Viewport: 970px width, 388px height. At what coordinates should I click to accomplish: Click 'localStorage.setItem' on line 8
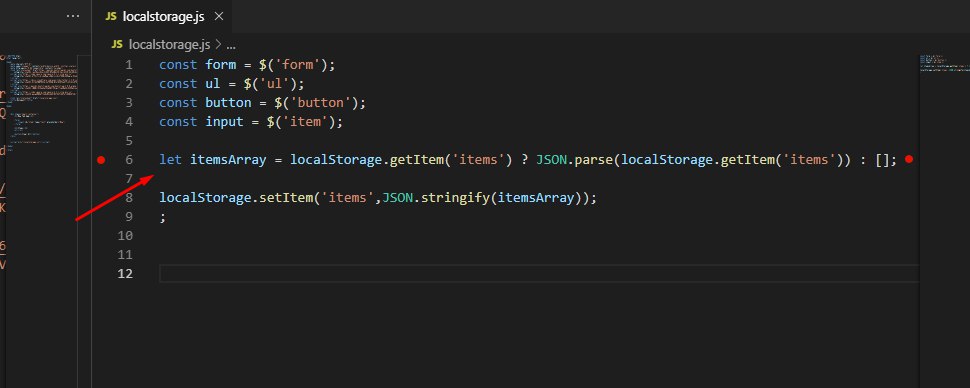click(x=236, y=198)
